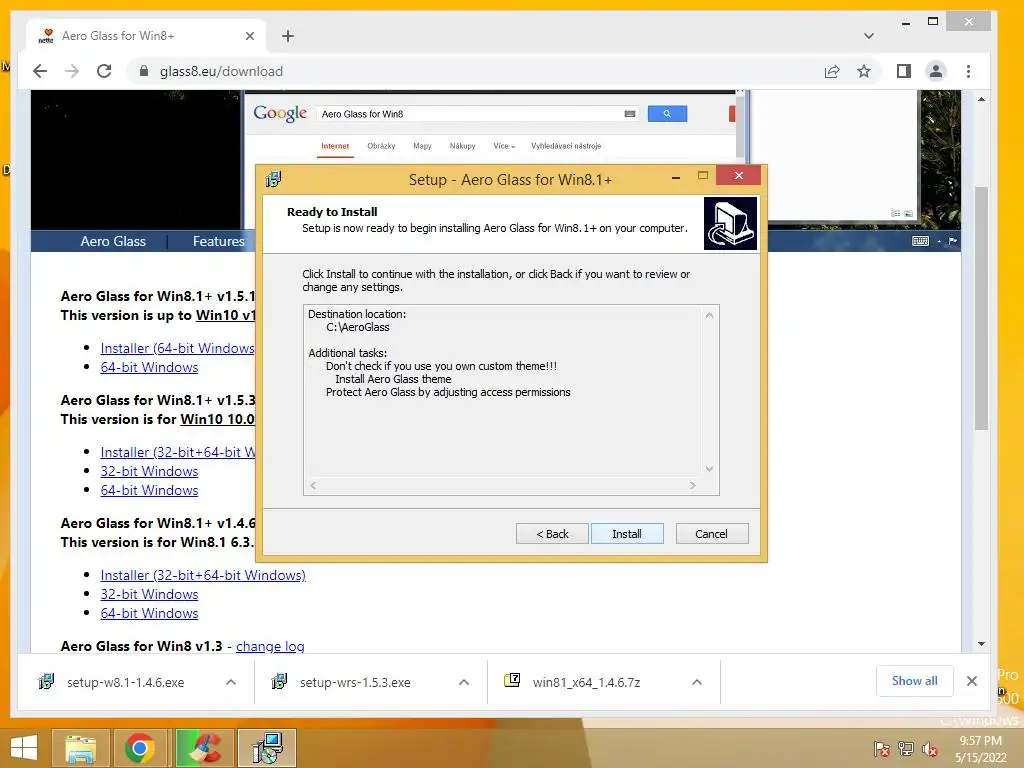
Task: Open Chrome's side panel icon
Action: [x=903, y=71]
